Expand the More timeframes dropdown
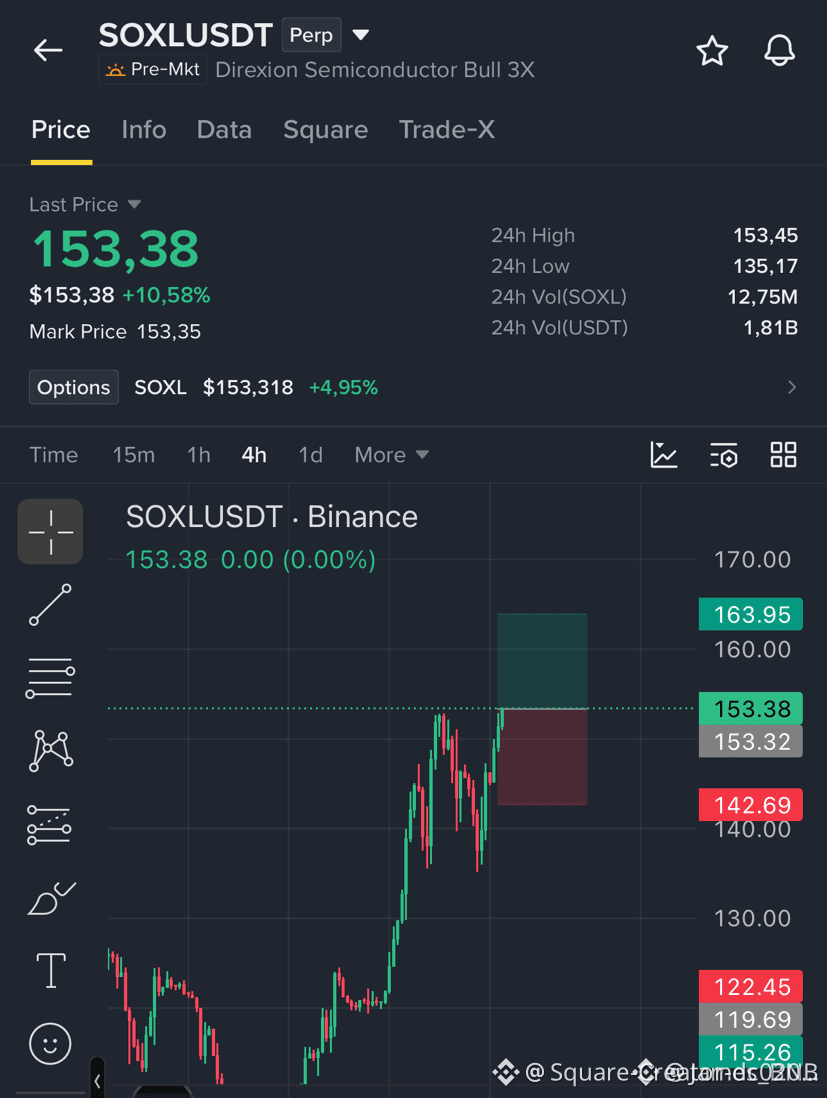 point(391,455)
